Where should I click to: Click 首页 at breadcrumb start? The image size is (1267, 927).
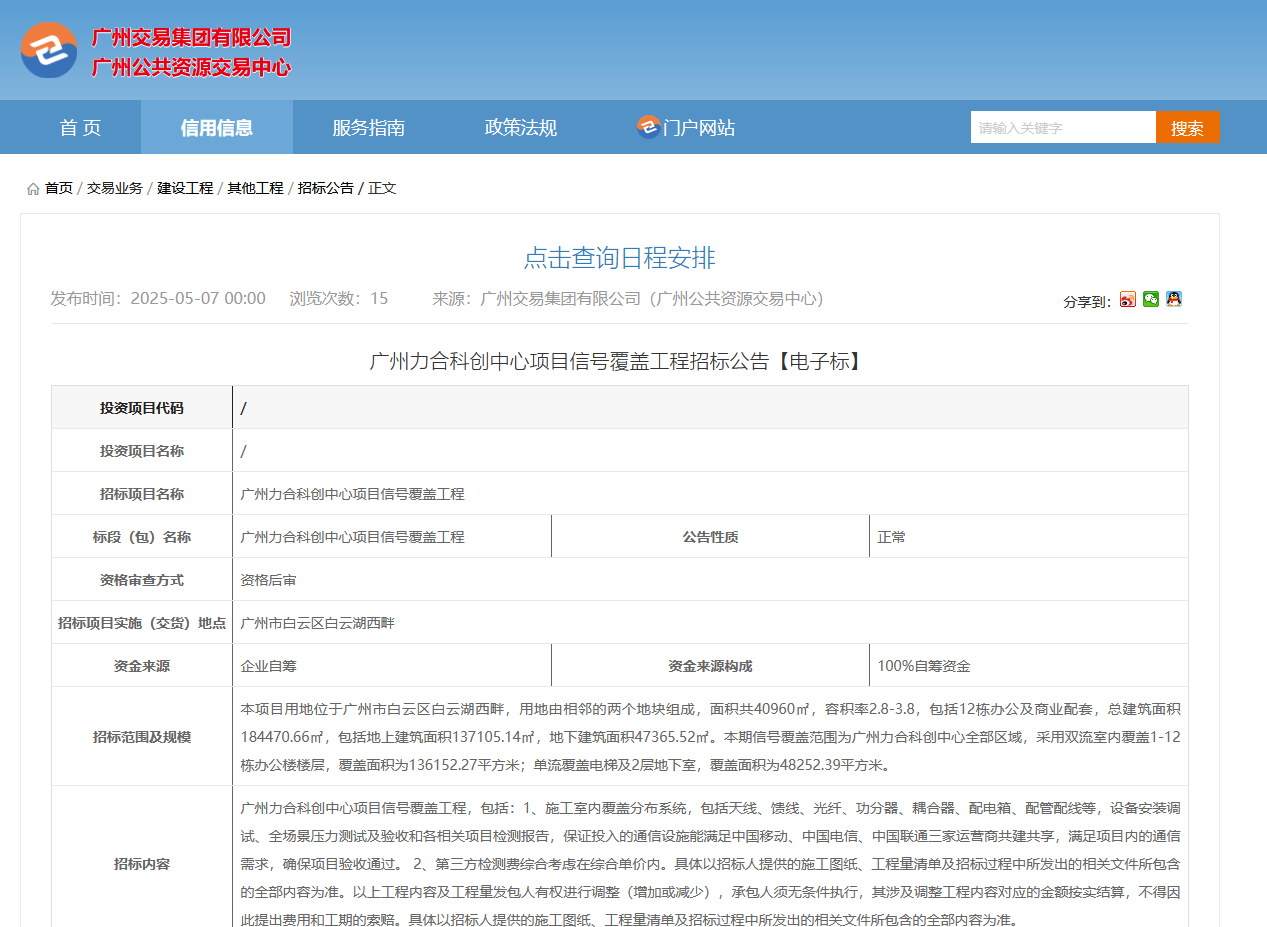[57, 187]
